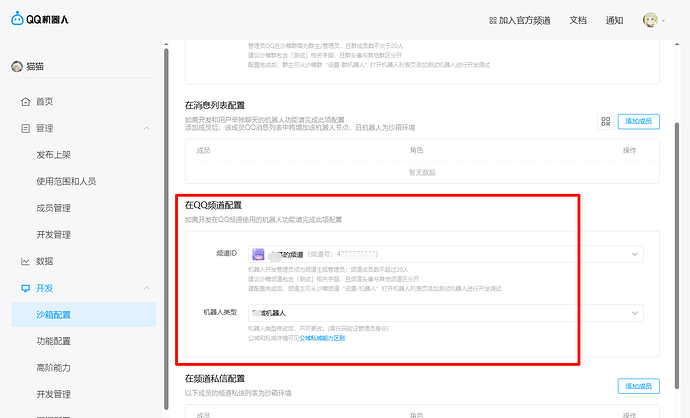
Task: Click the 开发 monitor icon in sidebar
Action: pyautogui.click(x=26, y=288)
